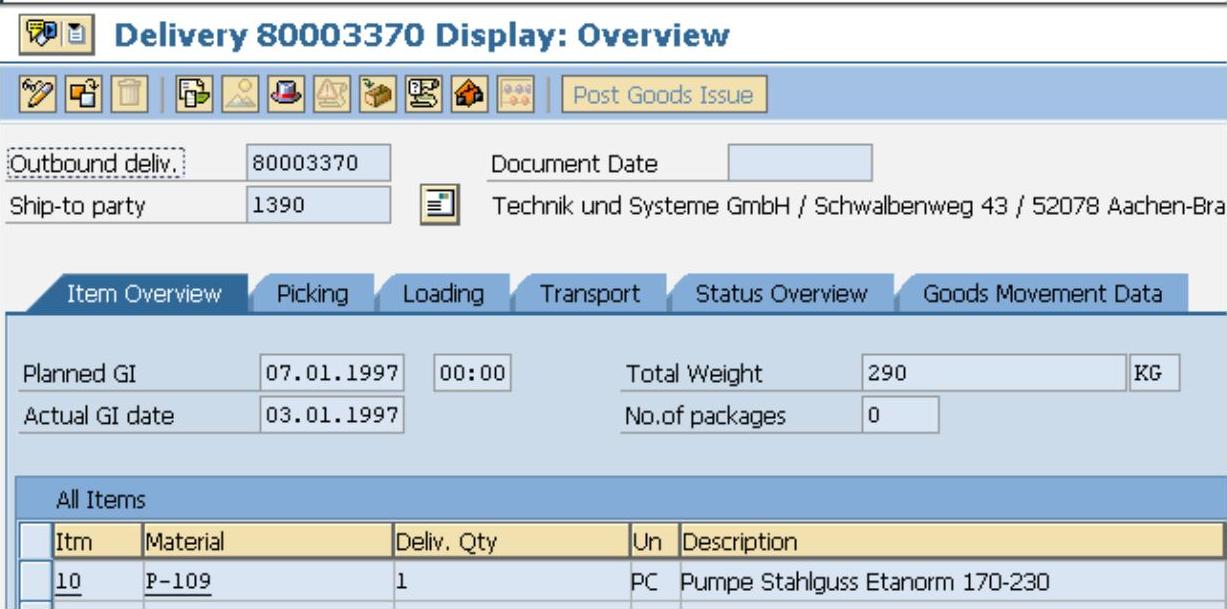Click the Deliv. Qty column header

[511, 542]
